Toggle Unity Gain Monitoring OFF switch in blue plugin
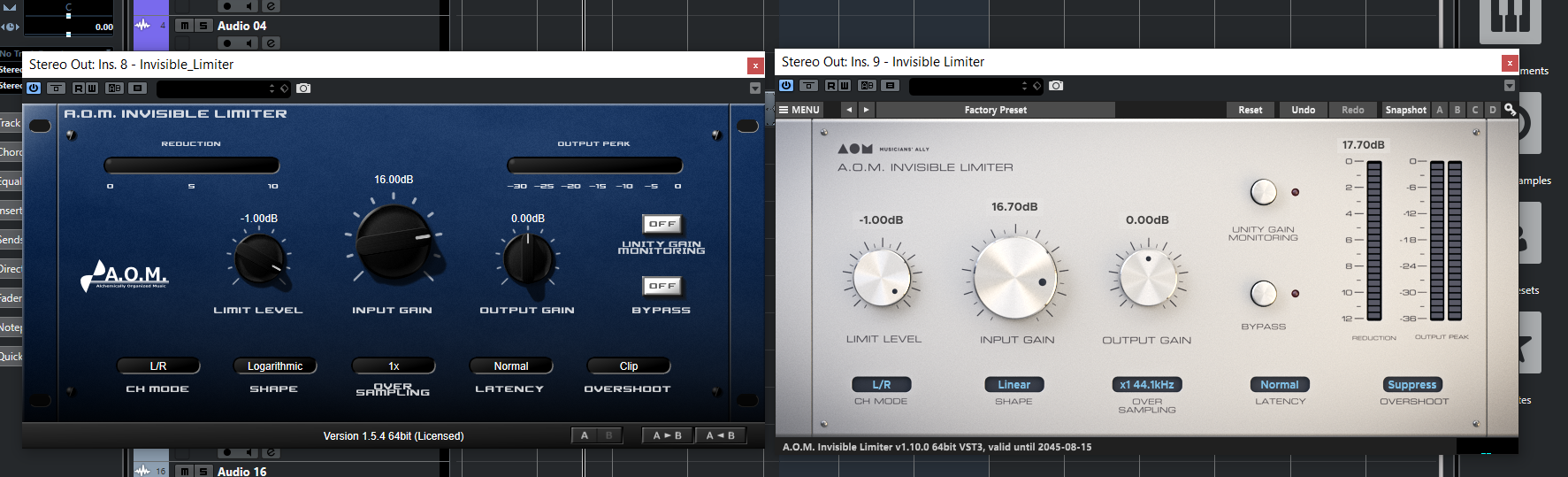The height and width of the screenshot is (477, 1568). point(662,224)
